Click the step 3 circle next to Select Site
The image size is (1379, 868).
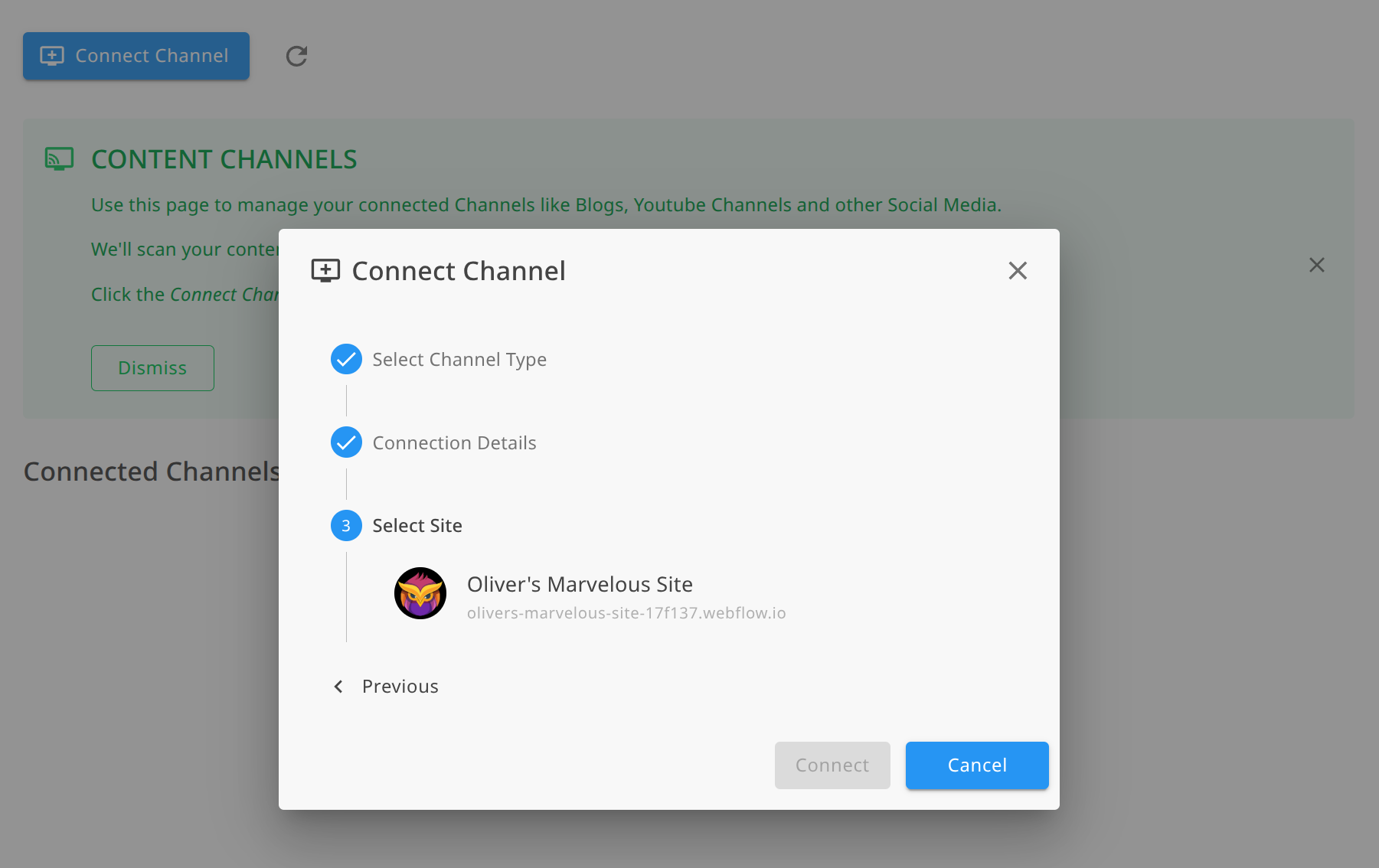[x=346, y=525]
